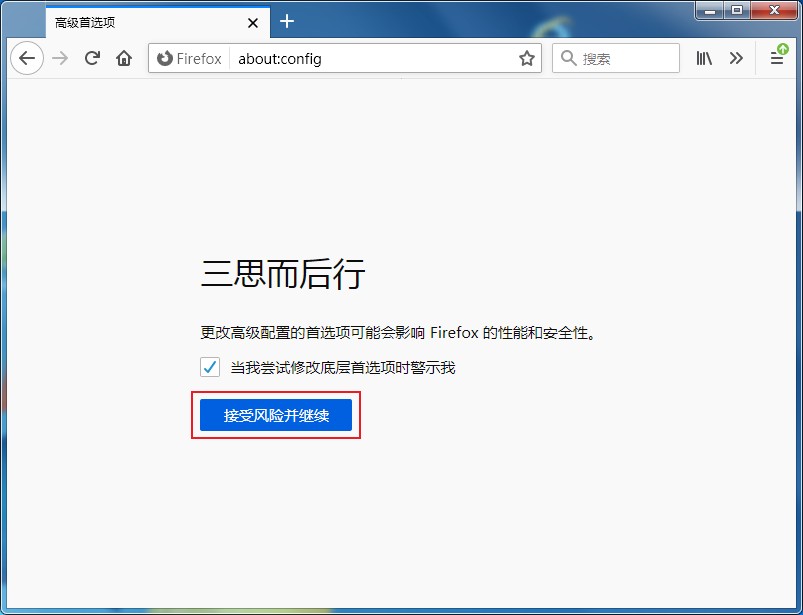The height and width of the screenshot is (615, 803).
Task: Minimize the Firefox window
Action: click(x=712, y=10)
